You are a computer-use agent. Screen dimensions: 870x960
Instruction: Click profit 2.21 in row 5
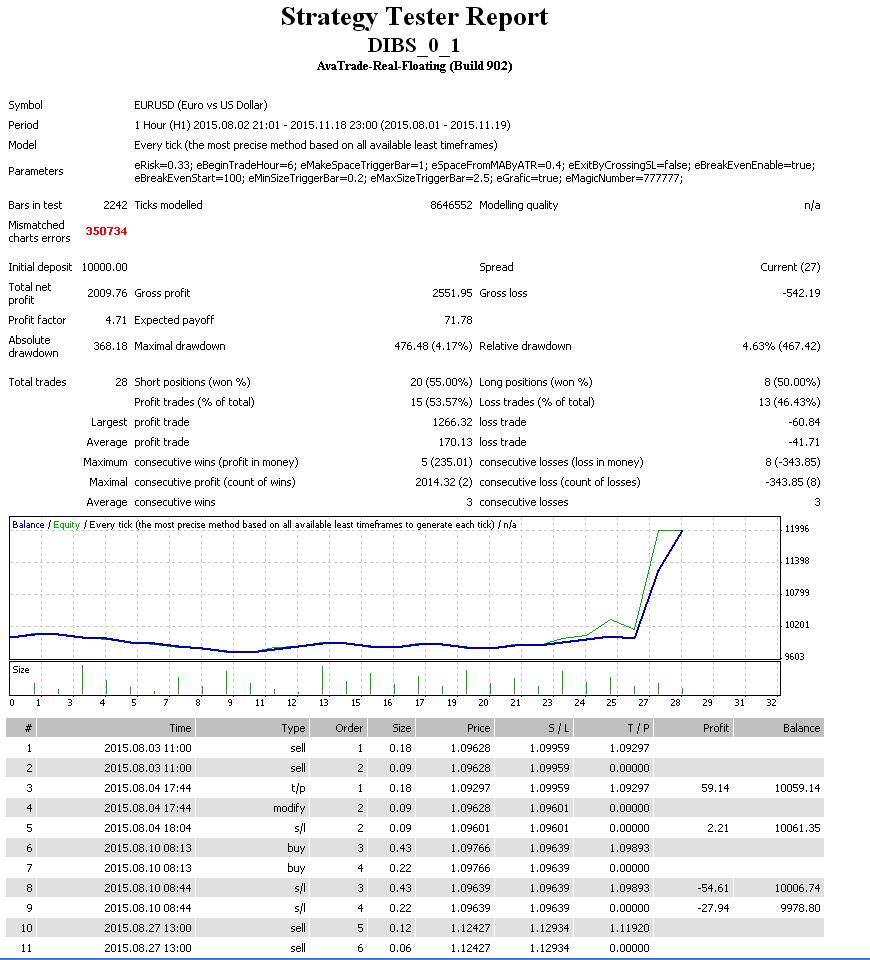click(718, 828)
